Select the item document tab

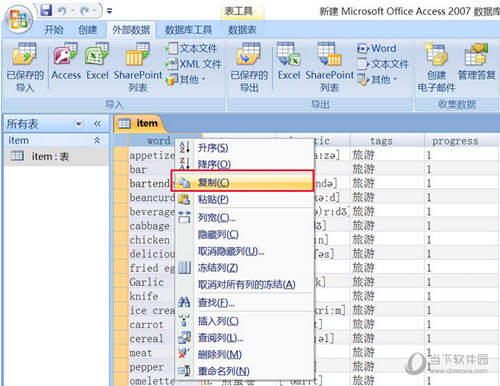coord(139,123)
